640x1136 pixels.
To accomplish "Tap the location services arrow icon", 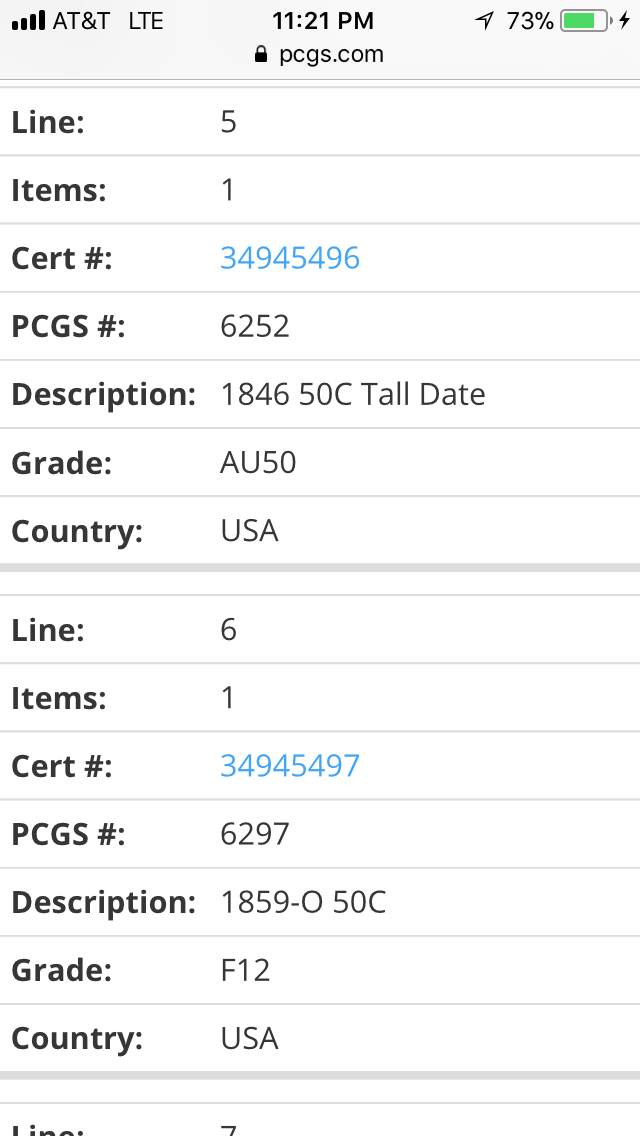I will point(484,21).
